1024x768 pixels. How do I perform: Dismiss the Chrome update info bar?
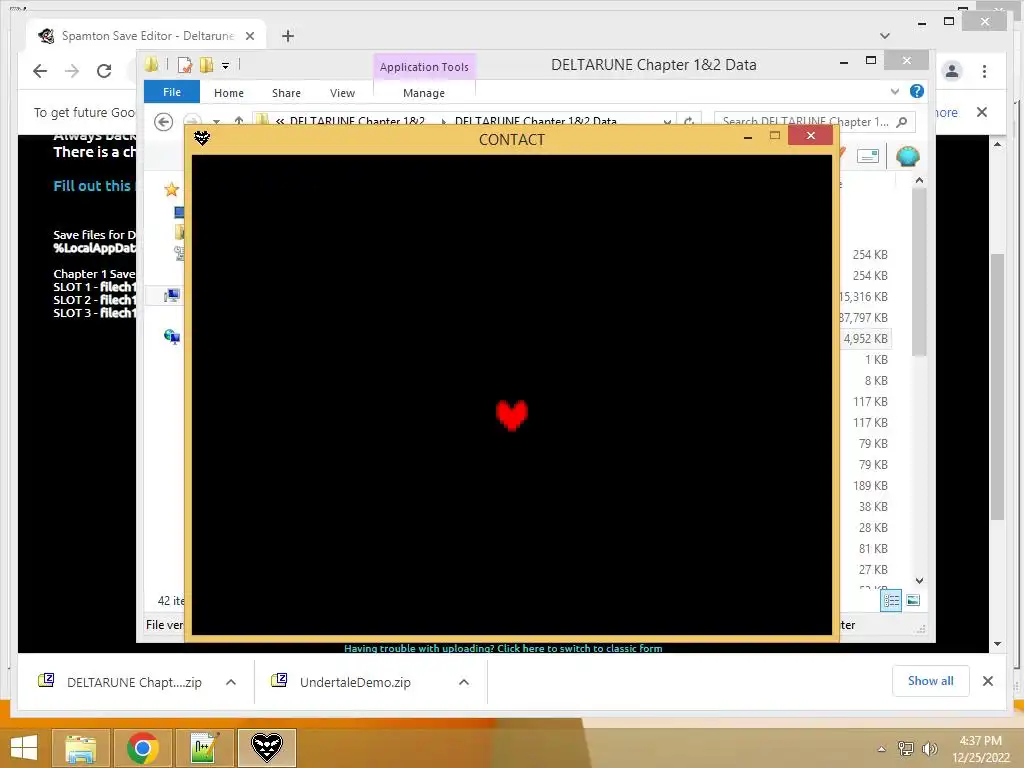click(982, 112)
